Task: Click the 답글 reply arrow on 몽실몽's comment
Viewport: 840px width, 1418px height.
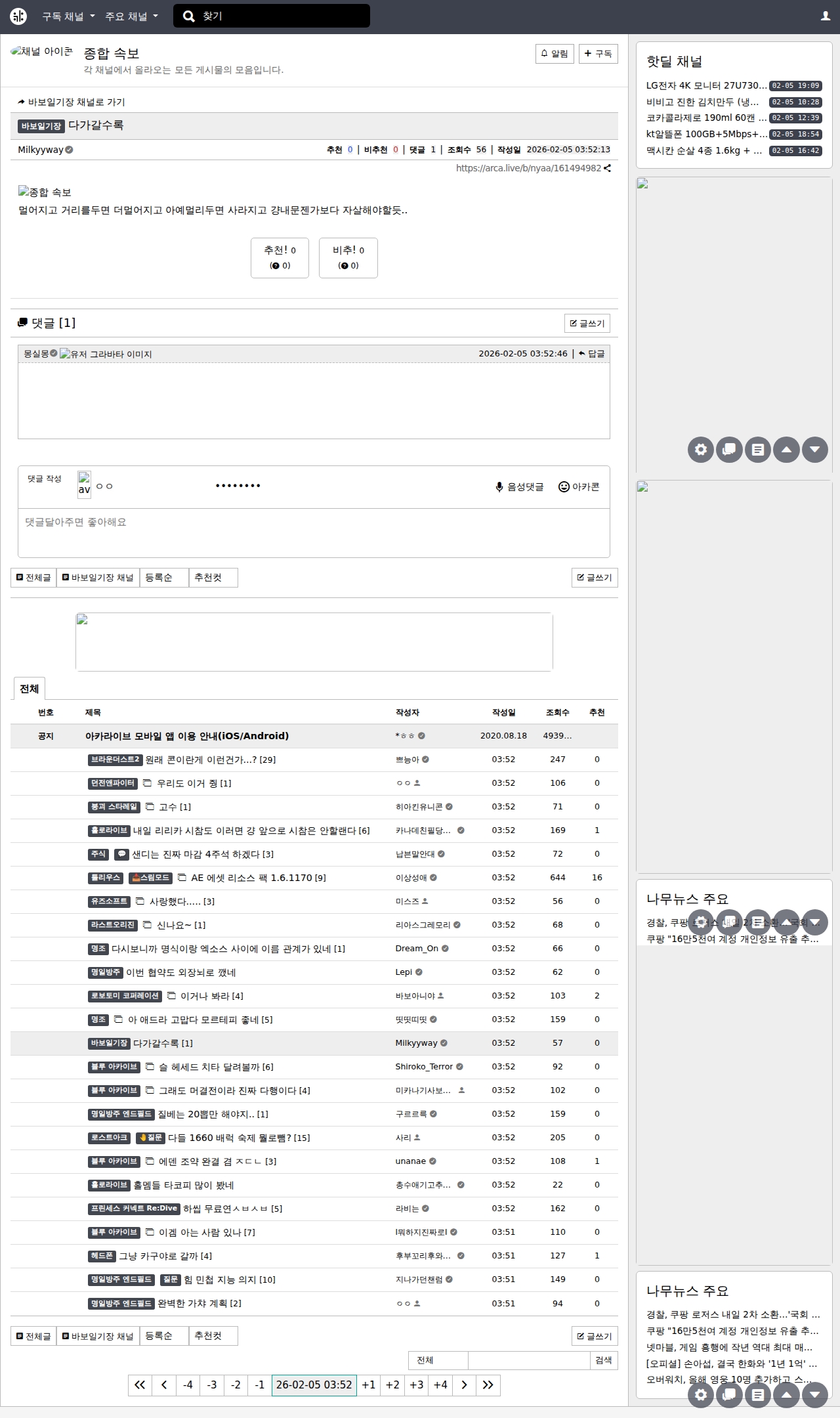Action: (x=592, y=354)
